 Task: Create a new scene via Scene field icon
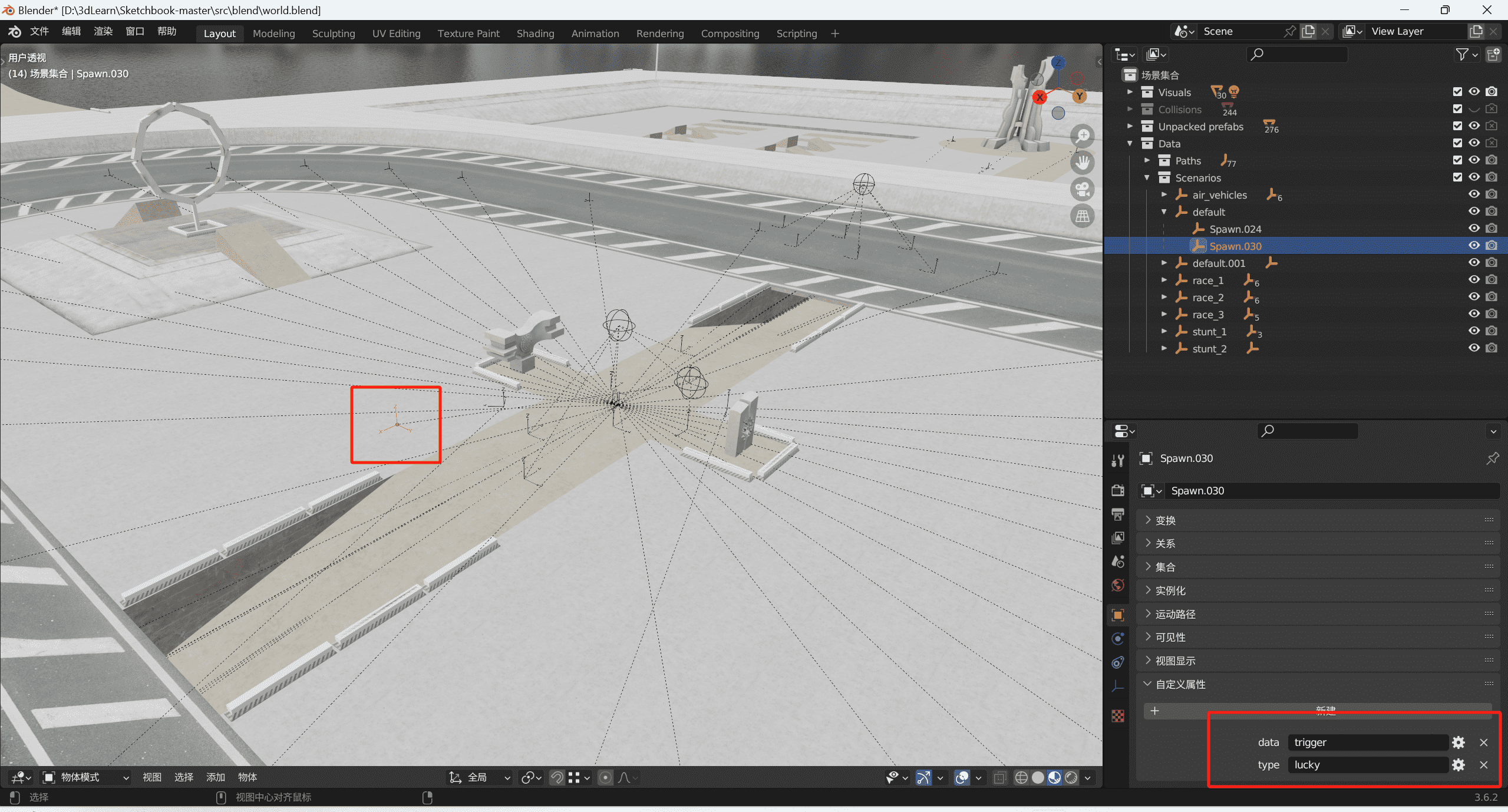pos(1308,31)
